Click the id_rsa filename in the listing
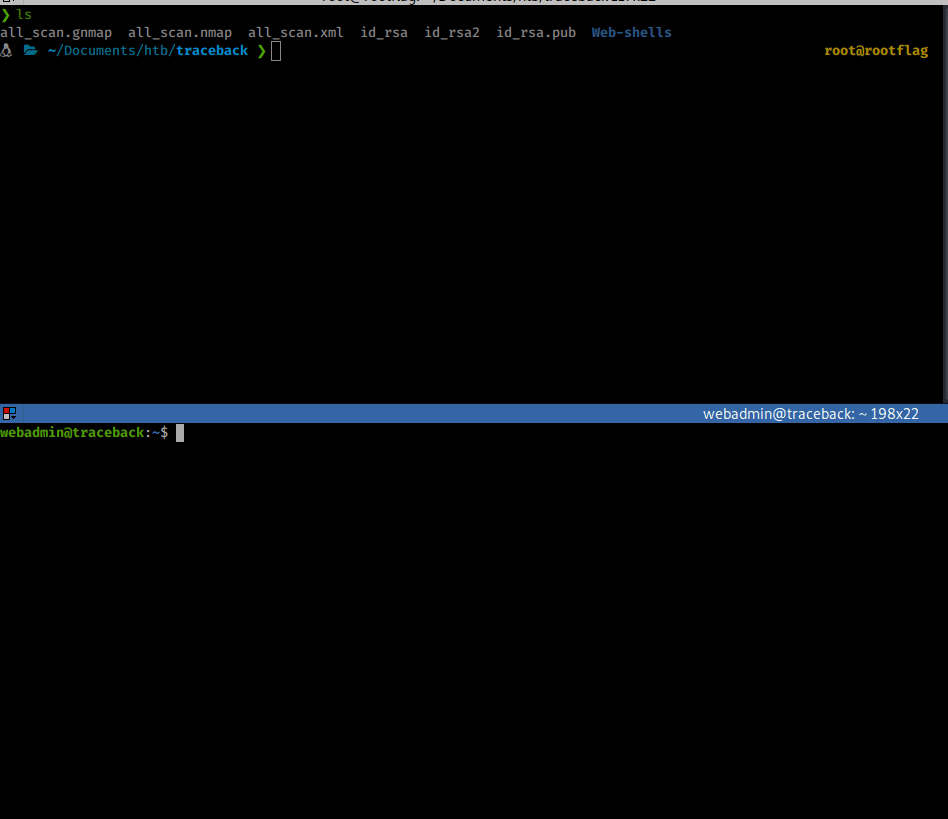The height and width of the screenshot is (819, 948). (x=384, y=32)
